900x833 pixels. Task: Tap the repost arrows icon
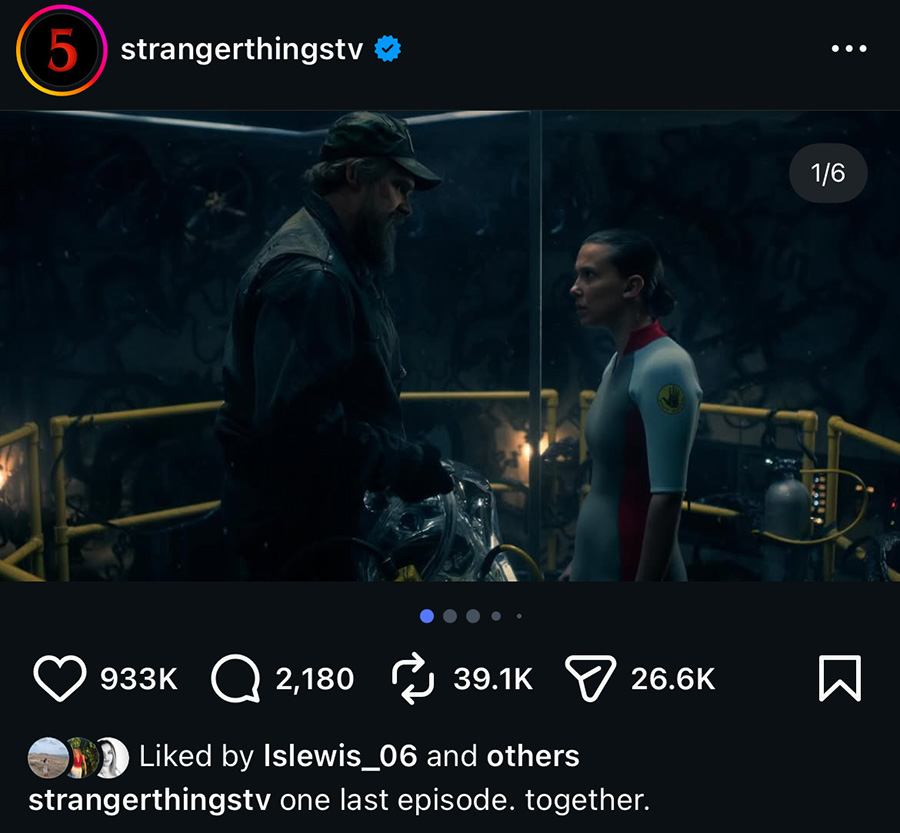(413, 679)
